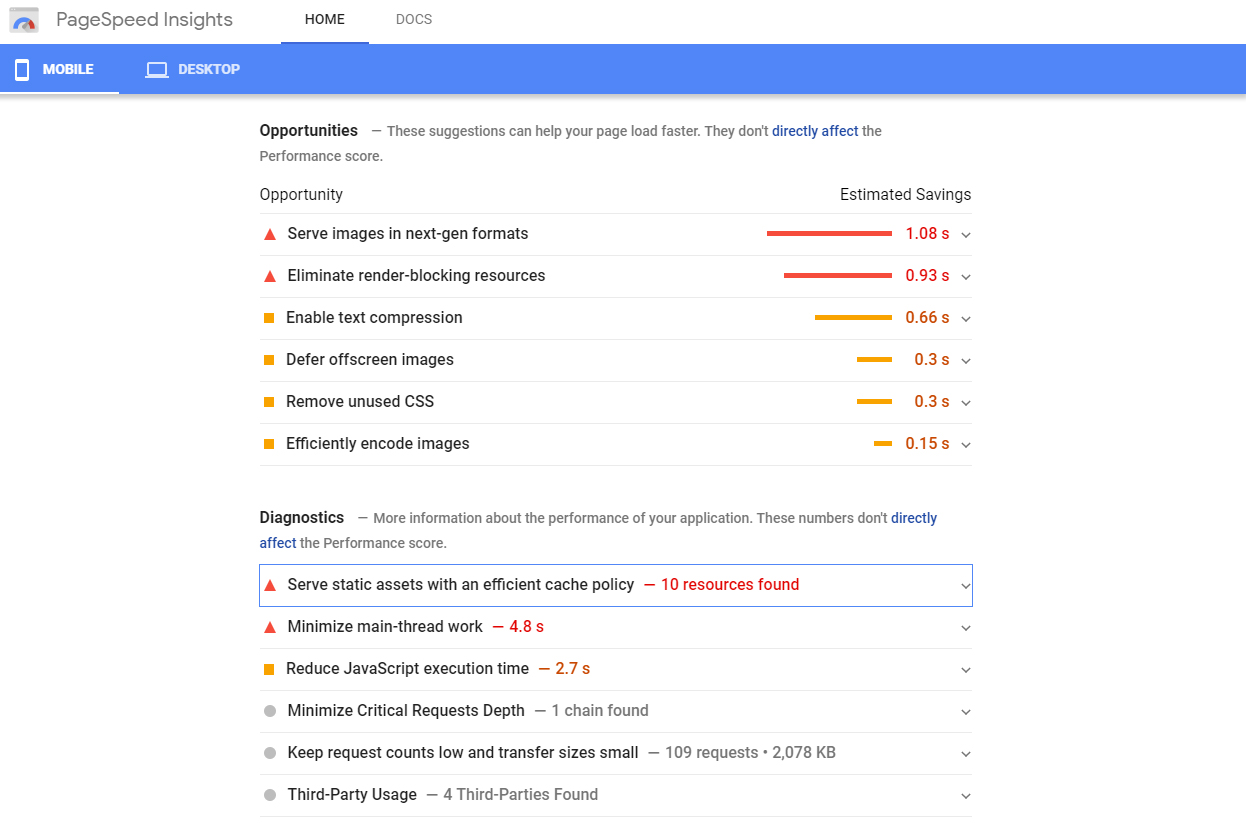This screenshot has height=838, width=1246.
Task: Click the PageSpeed Insights logo icon
Action: coord(24,20)
